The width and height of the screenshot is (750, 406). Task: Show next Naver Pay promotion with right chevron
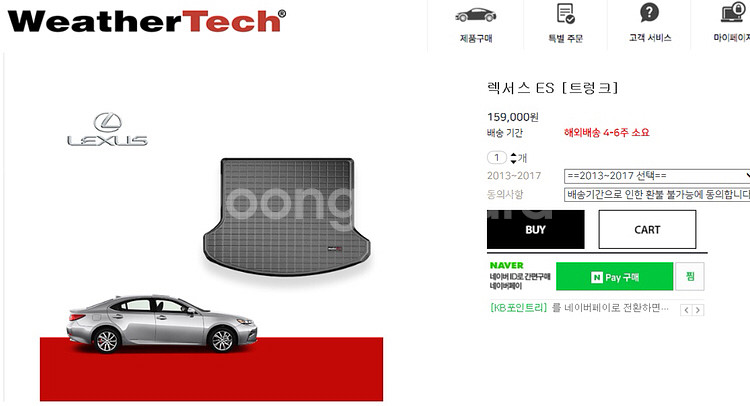(x=698, y=310)
